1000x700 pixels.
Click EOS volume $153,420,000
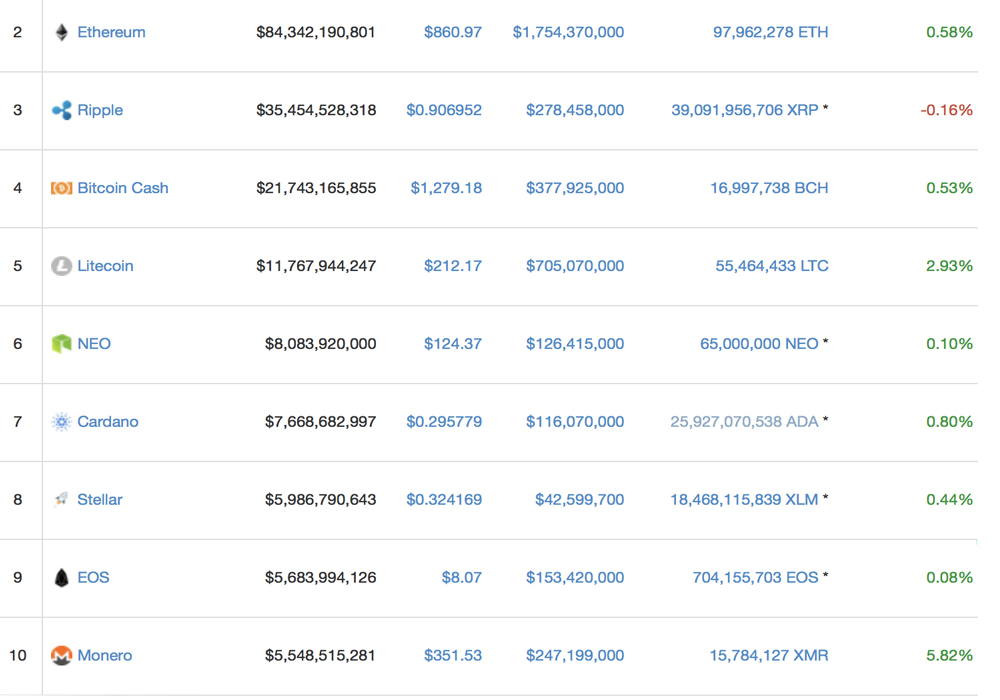click(575, 578)
